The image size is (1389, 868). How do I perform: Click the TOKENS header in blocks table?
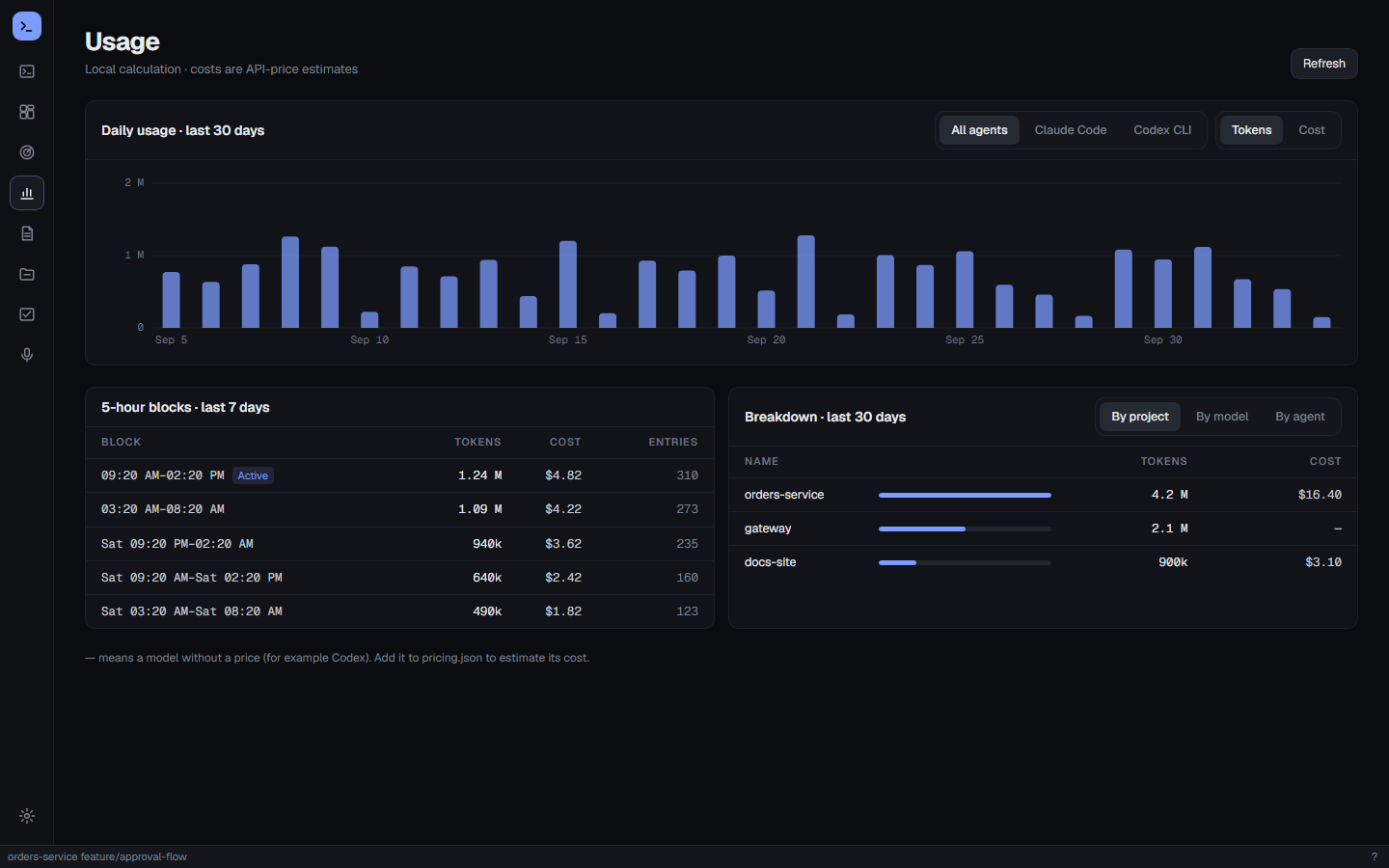point(477,442)
